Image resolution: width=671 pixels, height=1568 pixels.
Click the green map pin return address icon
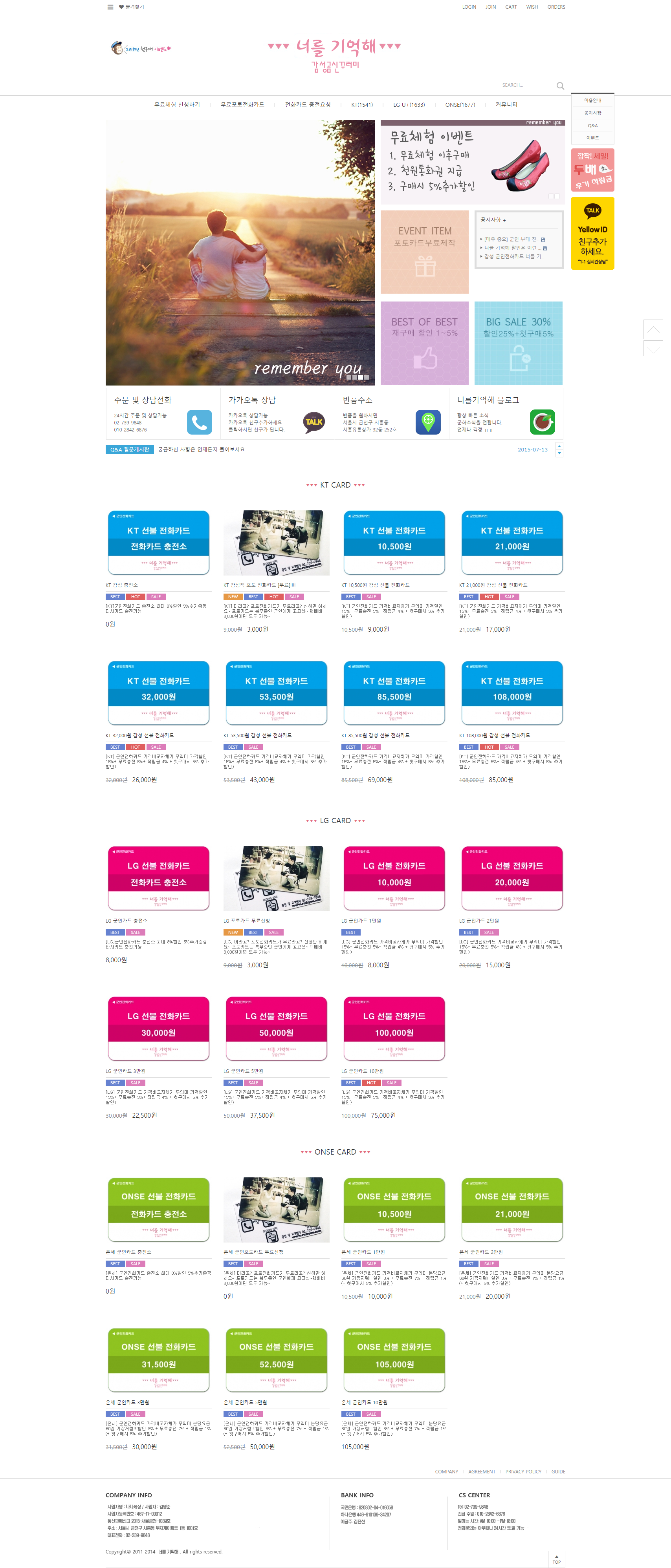(428, 422)
